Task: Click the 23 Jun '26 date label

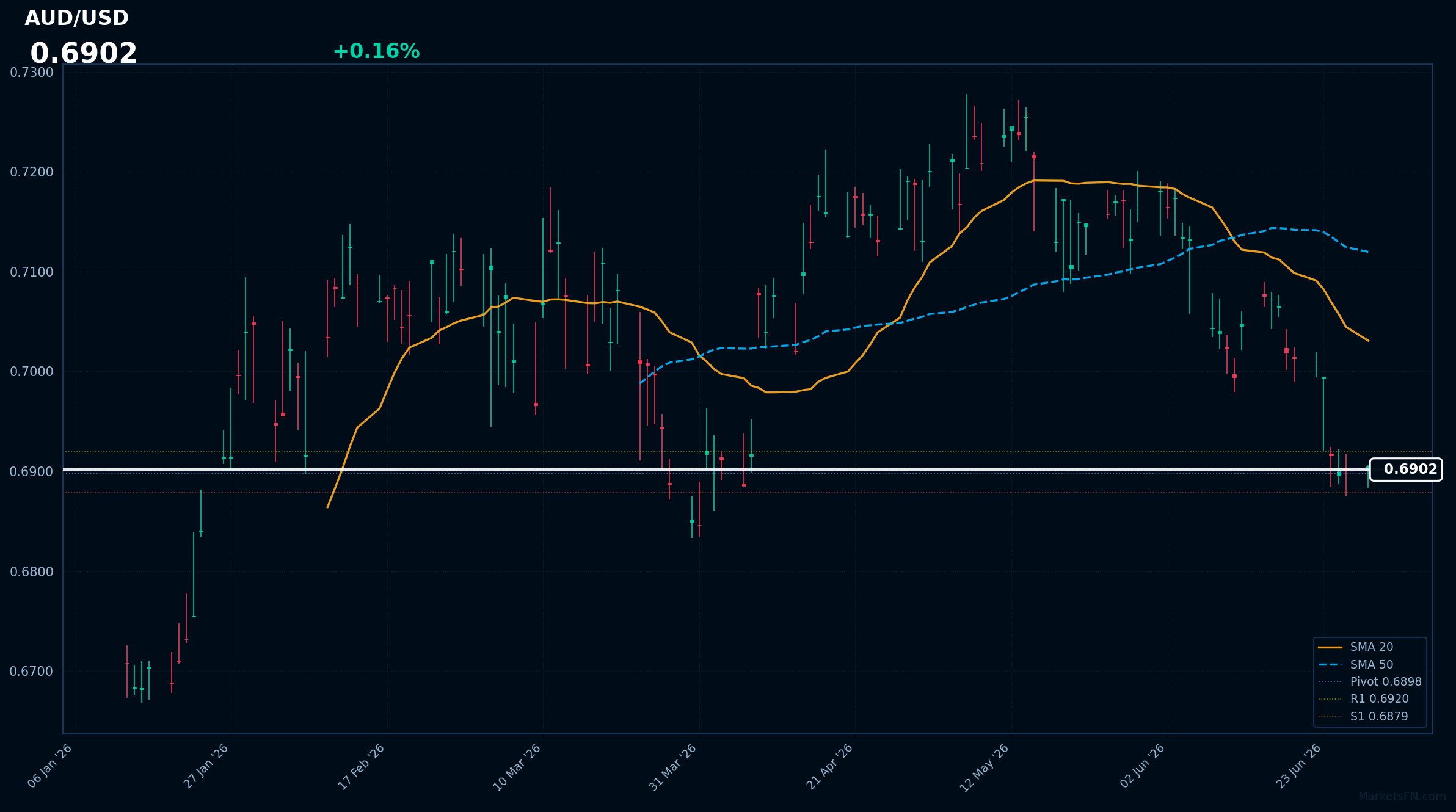Action: pos(1298,766)
